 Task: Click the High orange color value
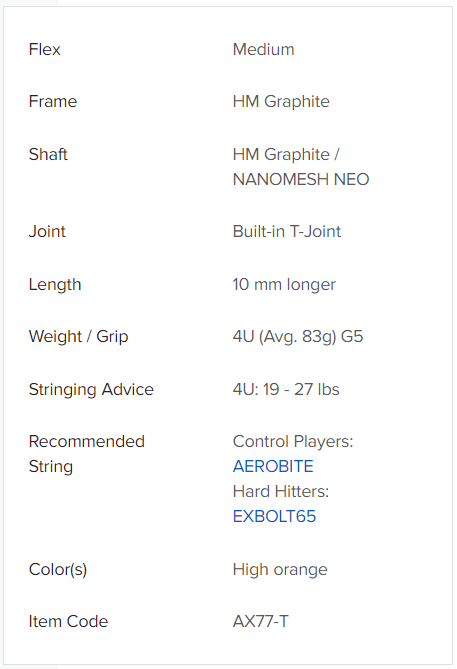pos(280,570)
